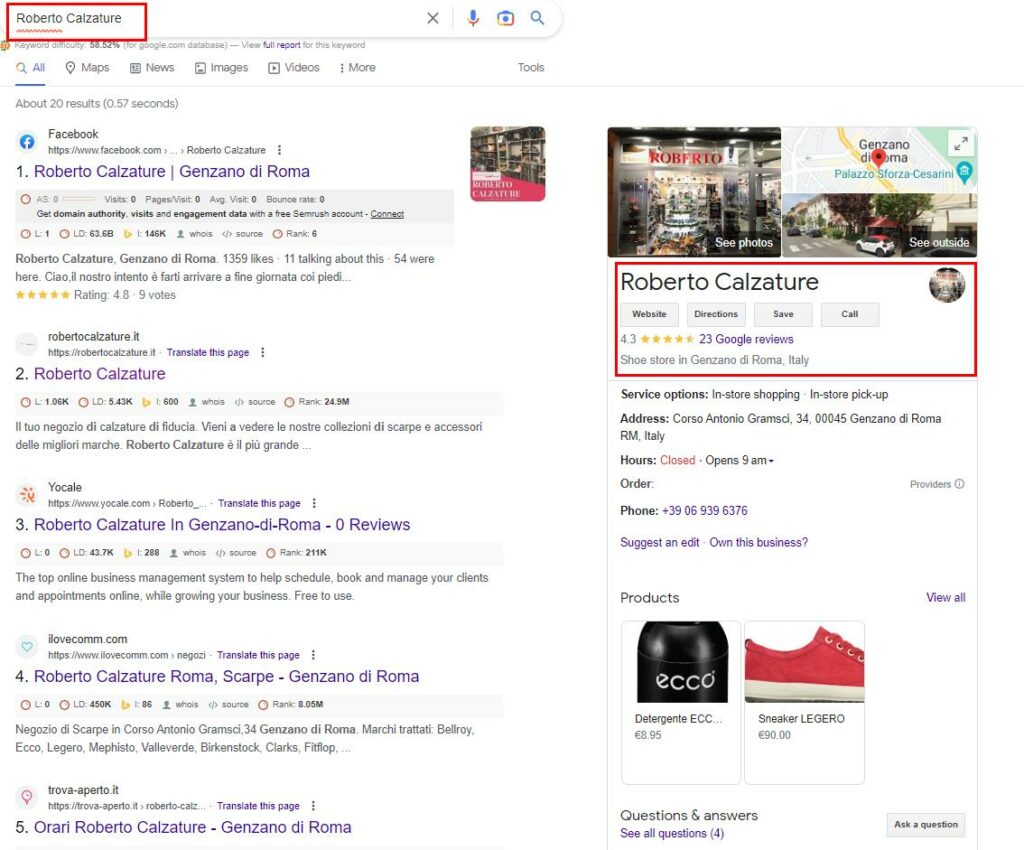Click the Suggest an edit link
The width and height of the screenshot is (1024, 850).
pyautogui.click(x=660, y=542)
